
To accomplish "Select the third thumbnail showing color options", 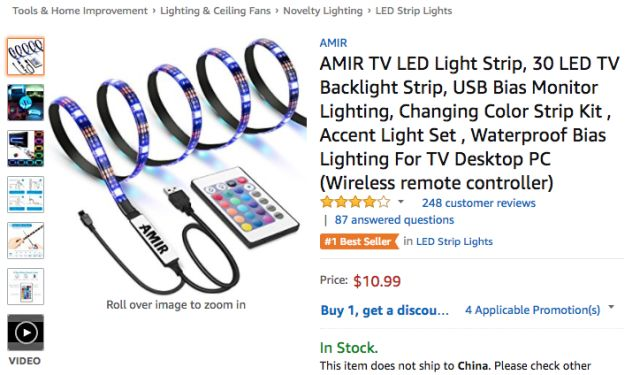I will pyautogui.click(x=25, y=149).
